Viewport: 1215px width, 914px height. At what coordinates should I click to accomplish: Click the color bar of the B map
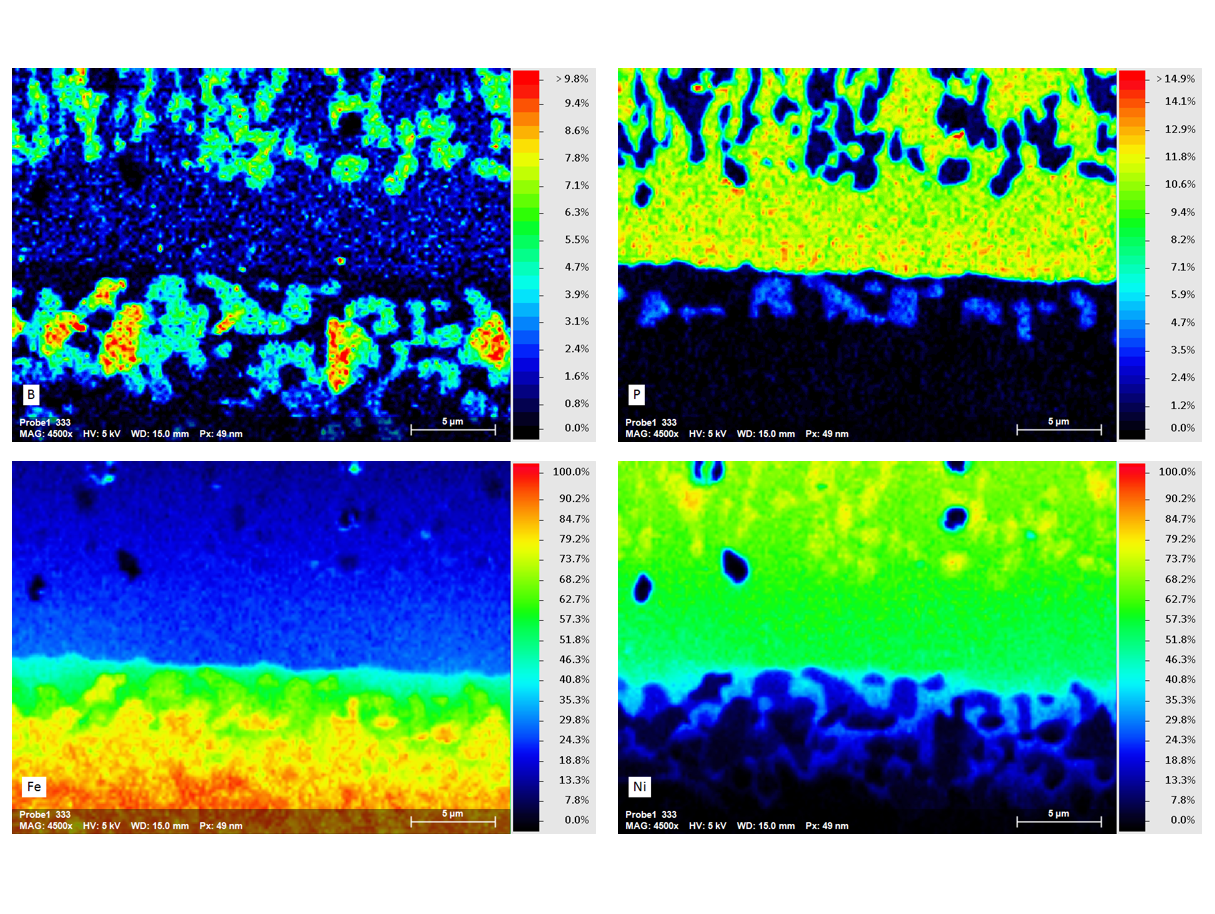click(x=526, y=254)
